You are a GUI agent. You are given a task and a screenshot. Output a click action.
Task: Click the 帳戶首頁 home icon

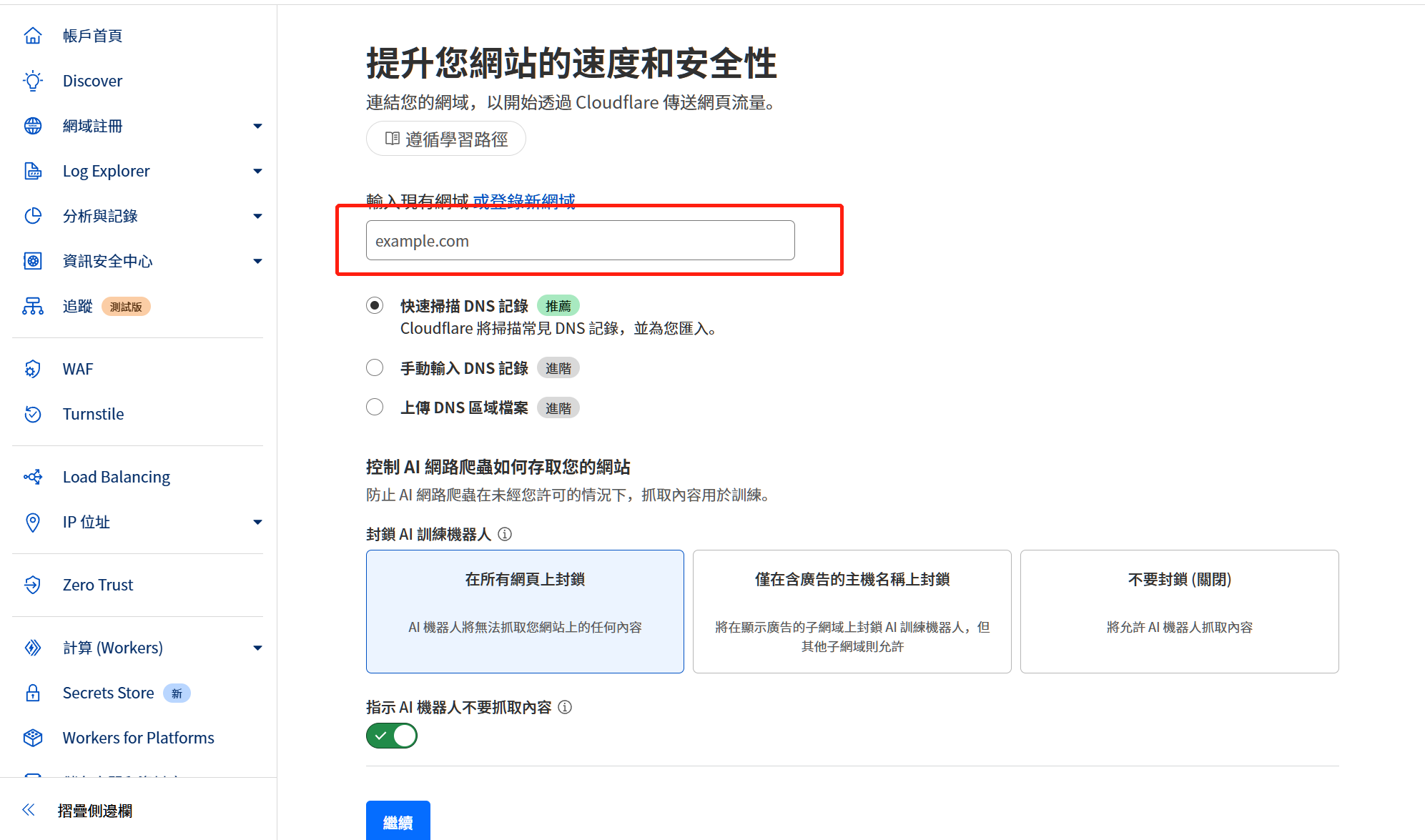pos(33,36)
